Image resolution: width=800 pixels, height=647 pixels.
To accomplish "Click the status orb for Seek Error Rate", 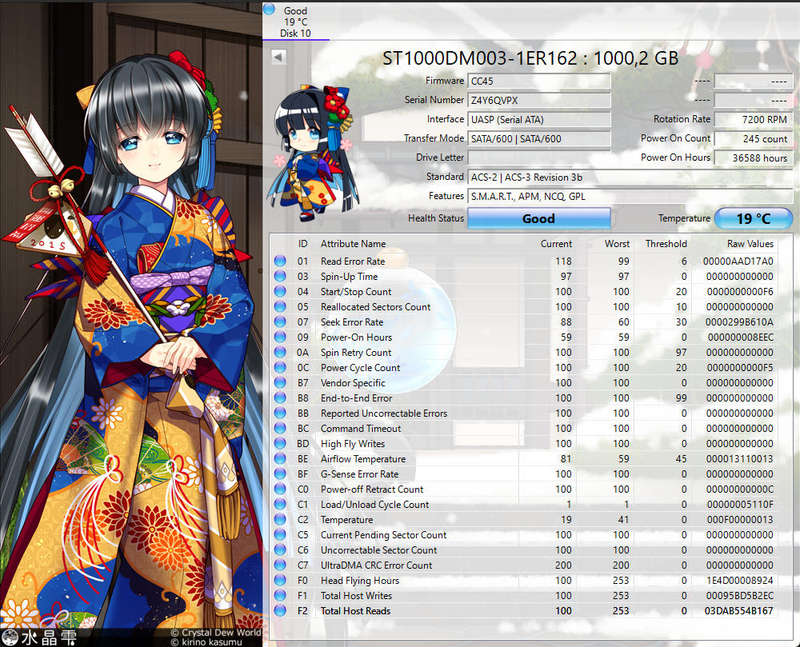I will pos(280,322).
